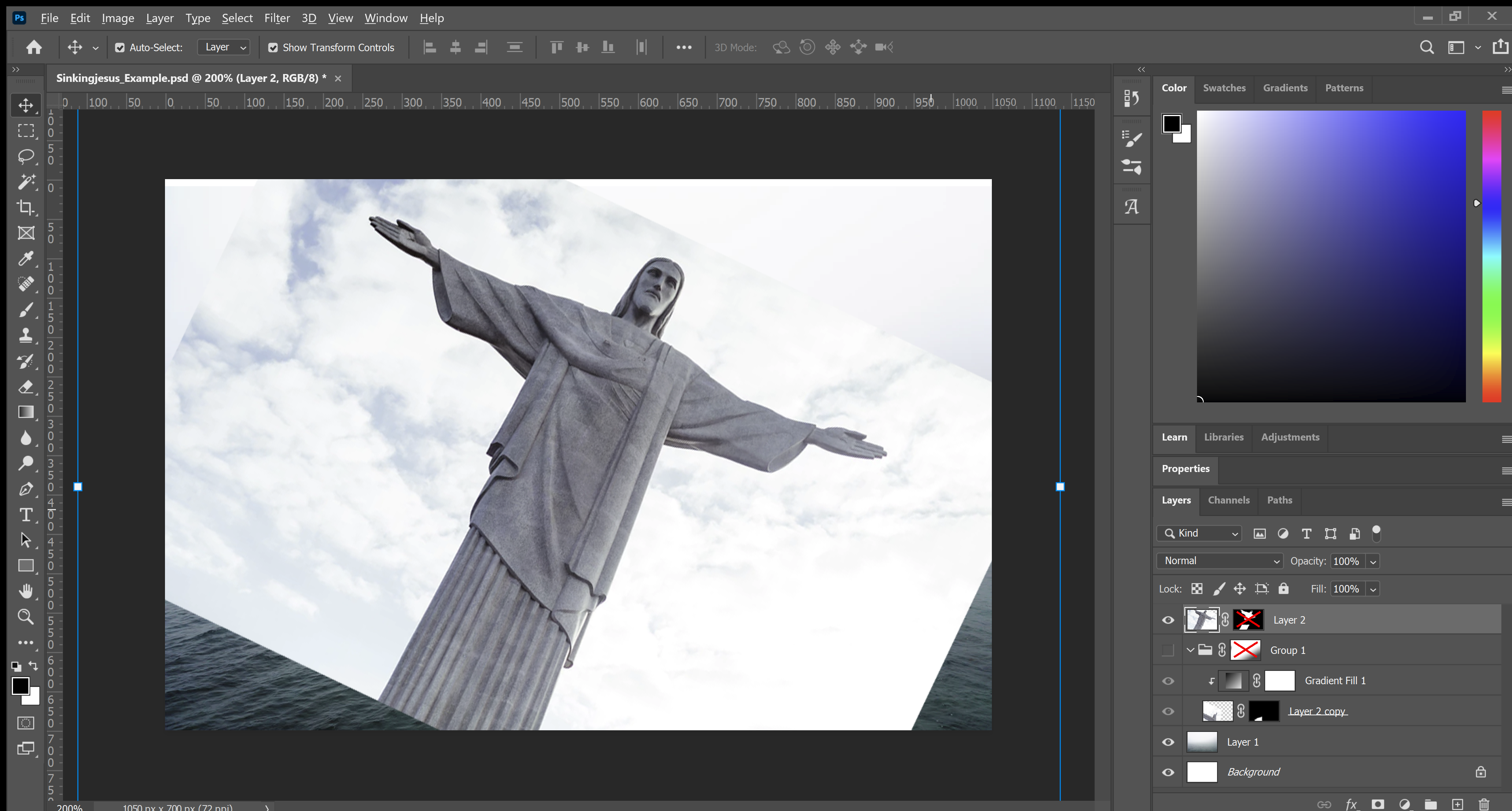Screen dimensions: 1512x811
Task: Open the Opacity slider dropdown arrow
Action: (1373, 561)
